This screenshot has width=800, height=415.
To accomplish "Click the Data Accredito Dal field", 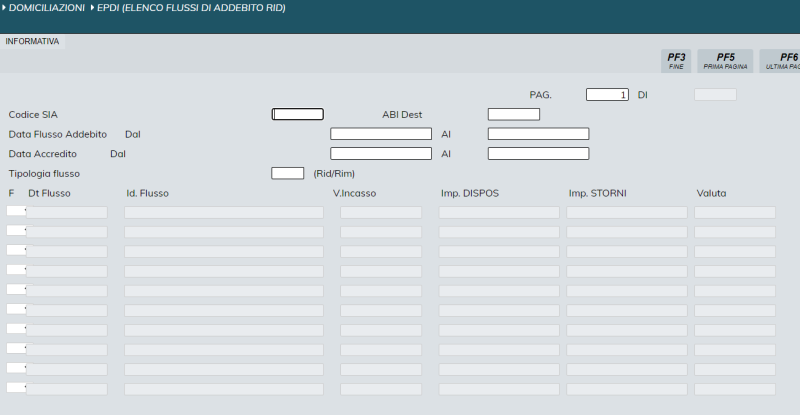I will tap(380, 154).
